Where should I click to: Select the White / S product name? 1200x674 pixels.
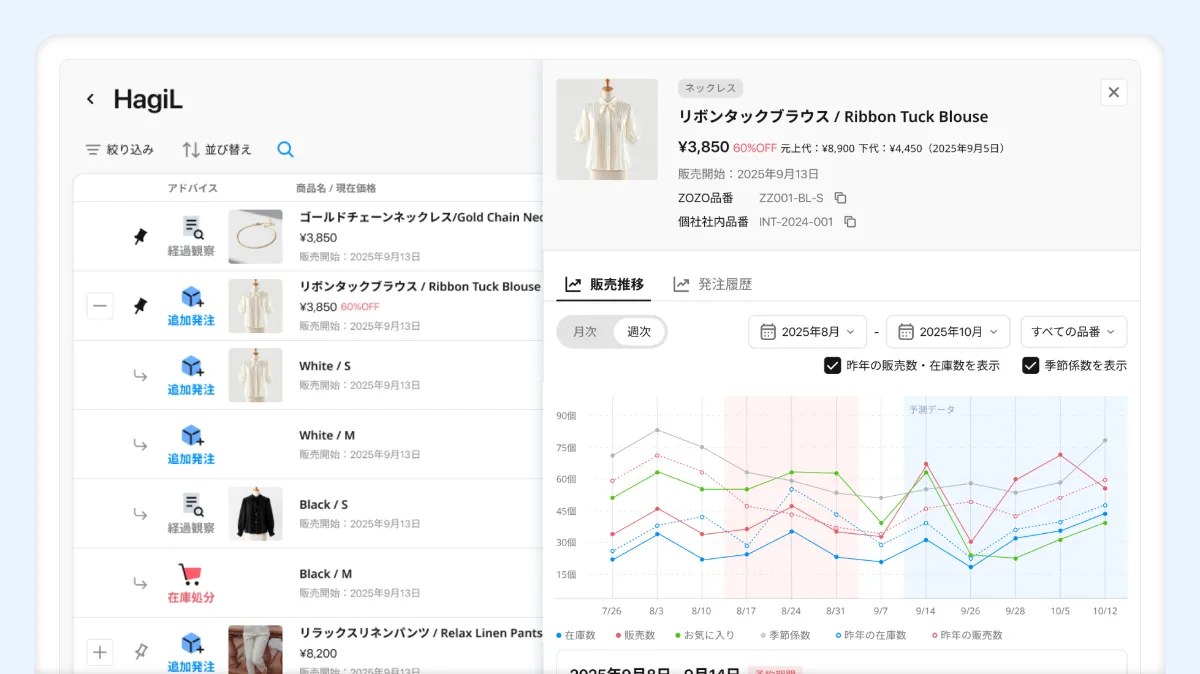(325, 366)
